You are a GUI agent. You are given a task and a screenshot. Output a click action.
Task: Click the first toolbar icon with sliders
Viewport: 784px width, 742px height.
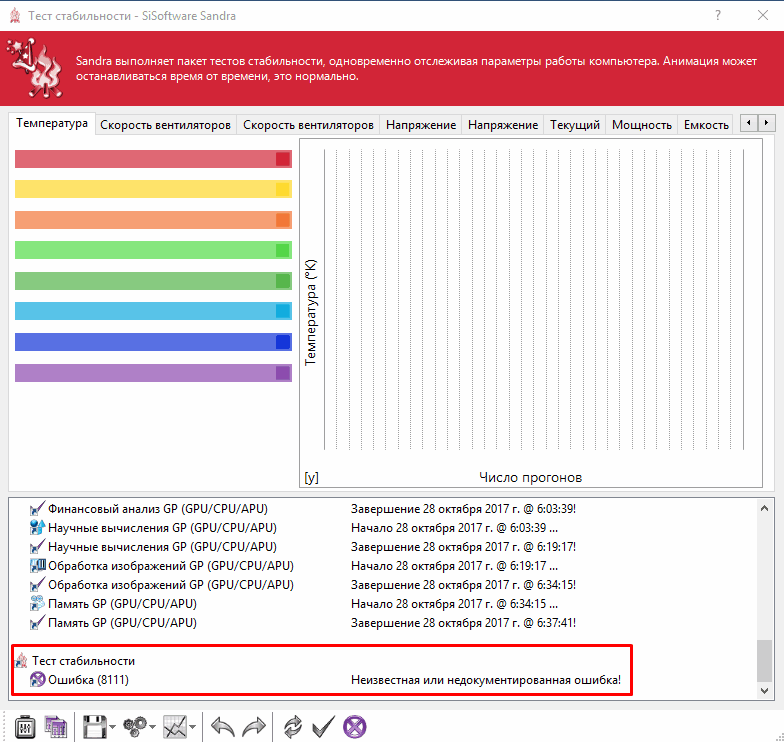[x=25, y=726]
